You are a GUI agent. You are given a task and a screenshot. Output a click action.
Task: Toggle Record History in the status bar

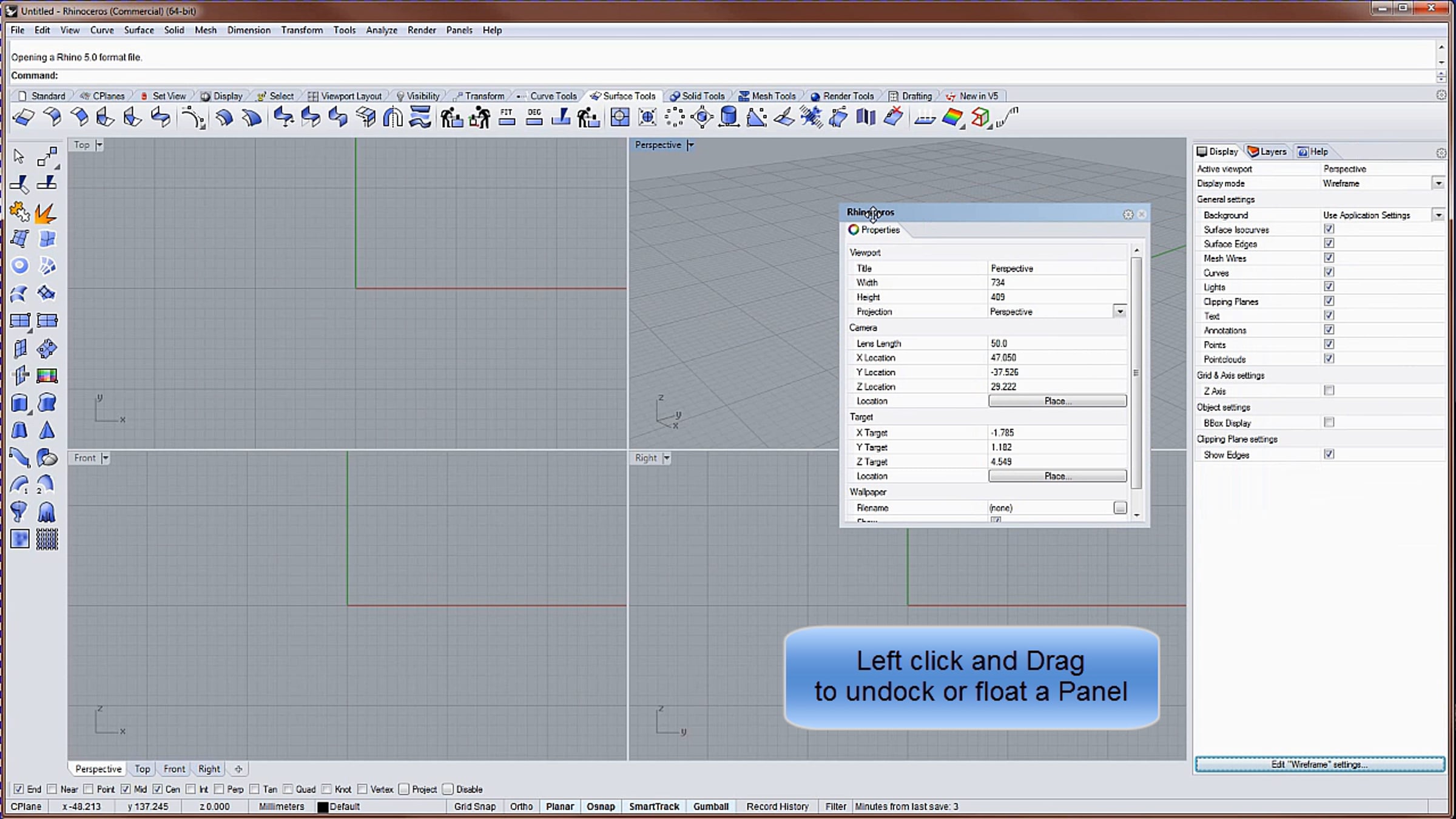coord(778,807)
